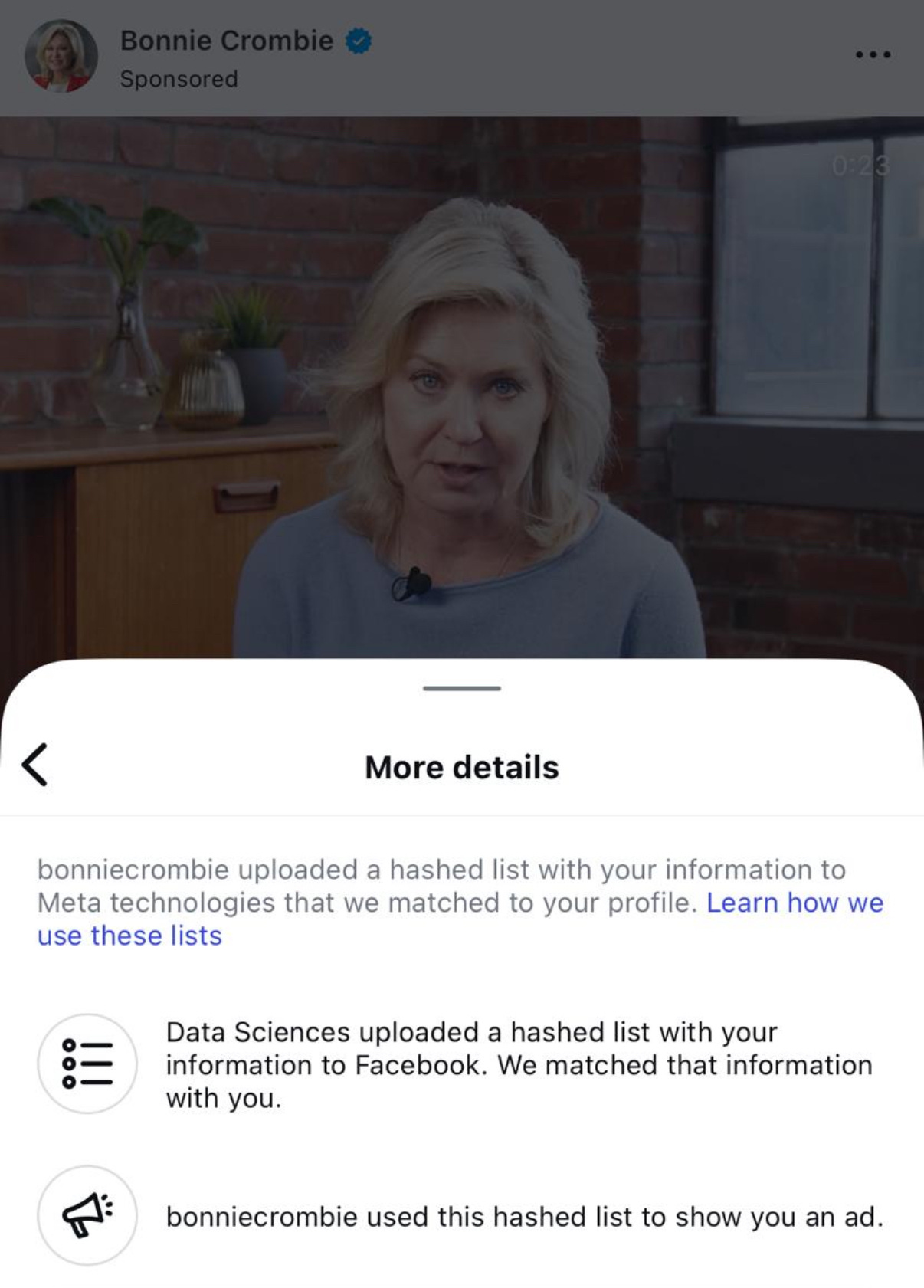Tap the blue verified badge

[359, 41]
